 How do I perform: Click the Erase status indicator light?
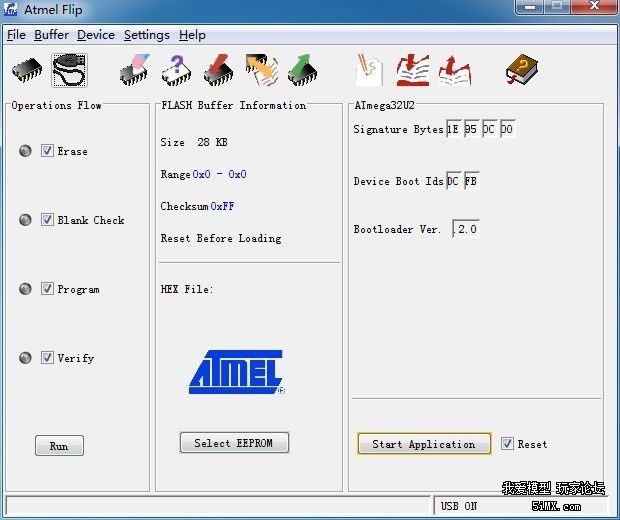click(25, 151)
